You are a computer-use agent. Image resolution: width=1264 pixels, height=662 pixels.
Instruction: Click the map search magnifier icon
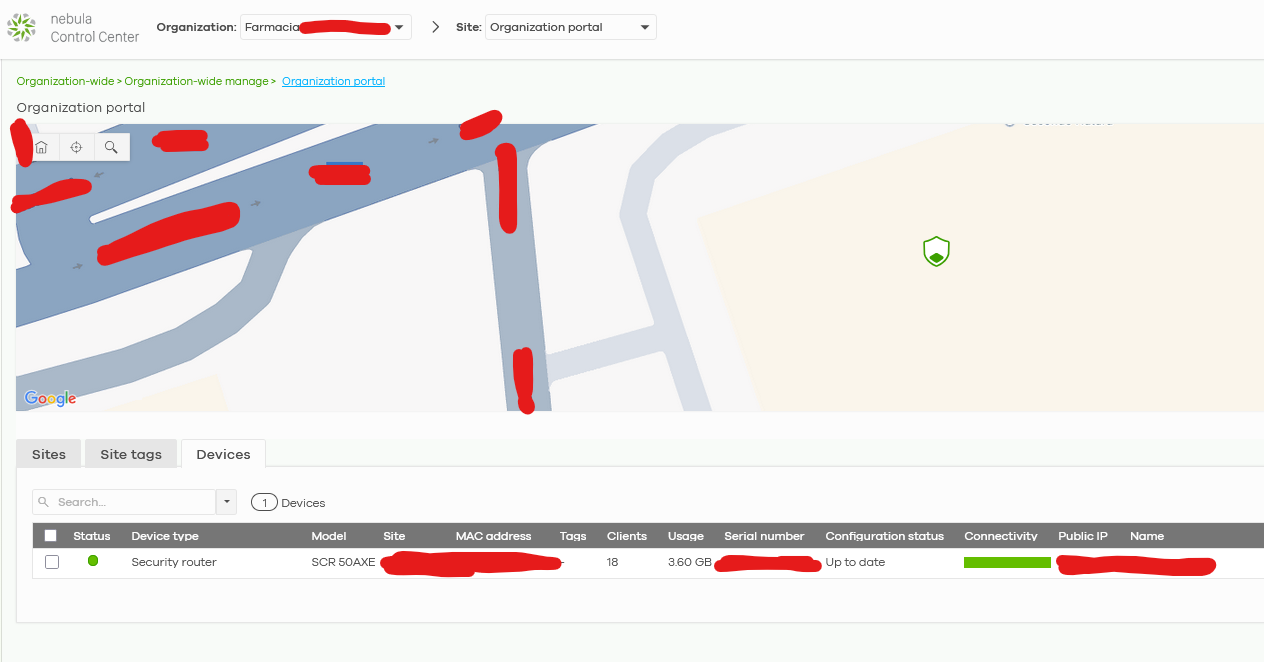[x=111, y=147]
